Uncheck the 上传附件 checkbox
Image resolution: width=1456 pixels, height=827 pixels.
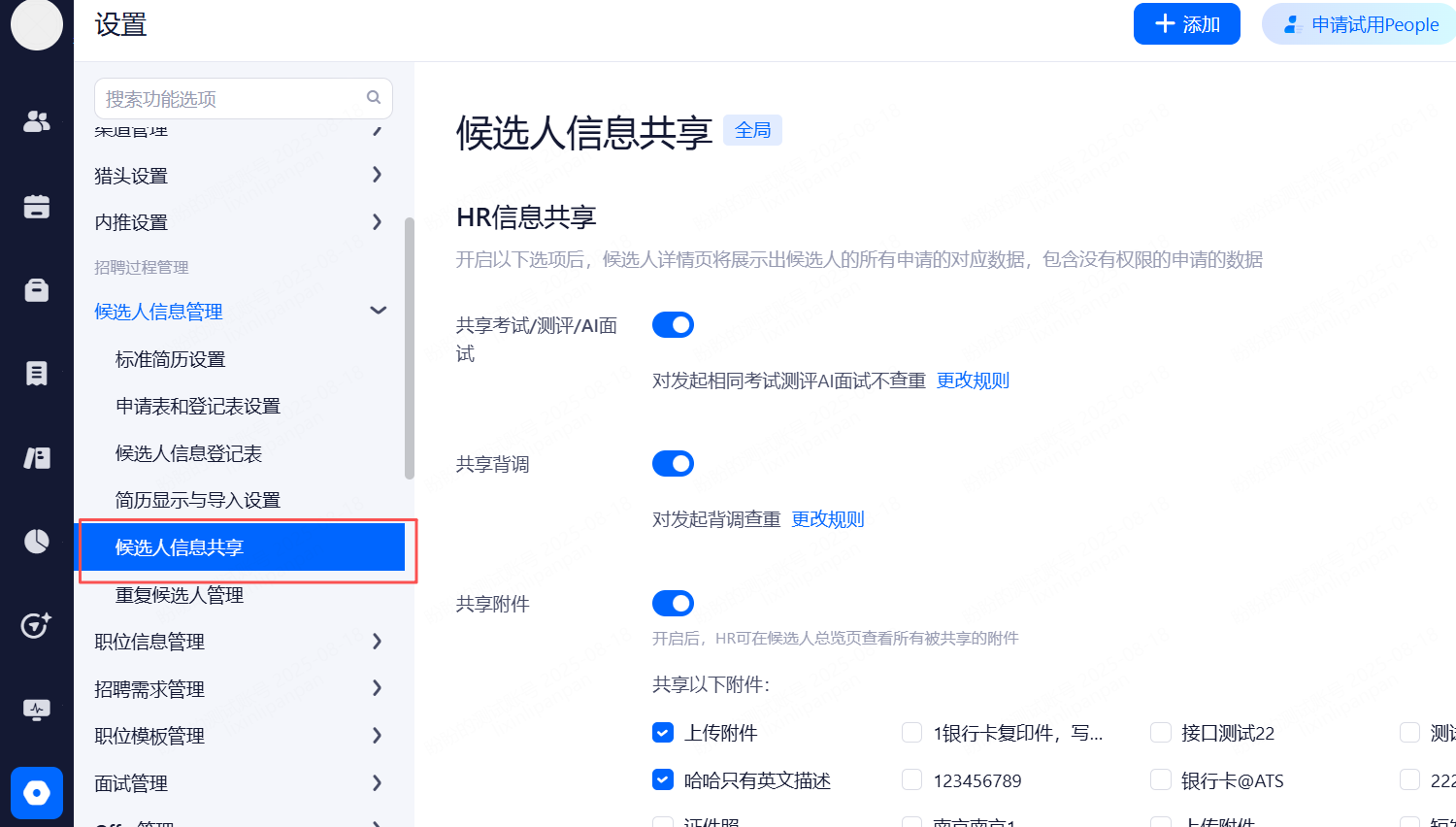(x=663, y=733)
